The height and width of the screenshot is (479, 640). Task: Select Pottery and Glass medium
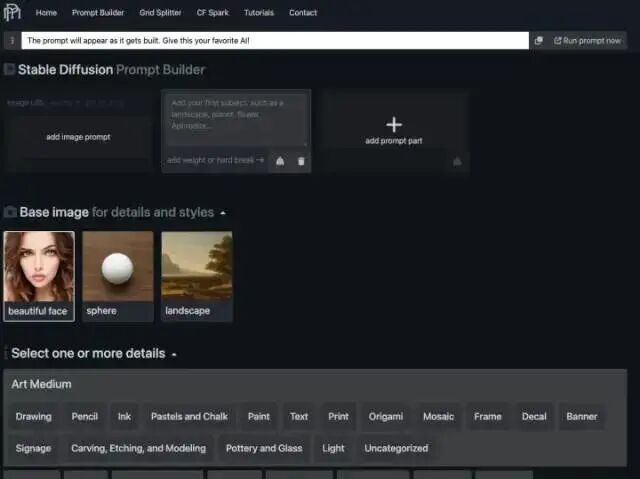pyautogui.click(x=264, y=448)
